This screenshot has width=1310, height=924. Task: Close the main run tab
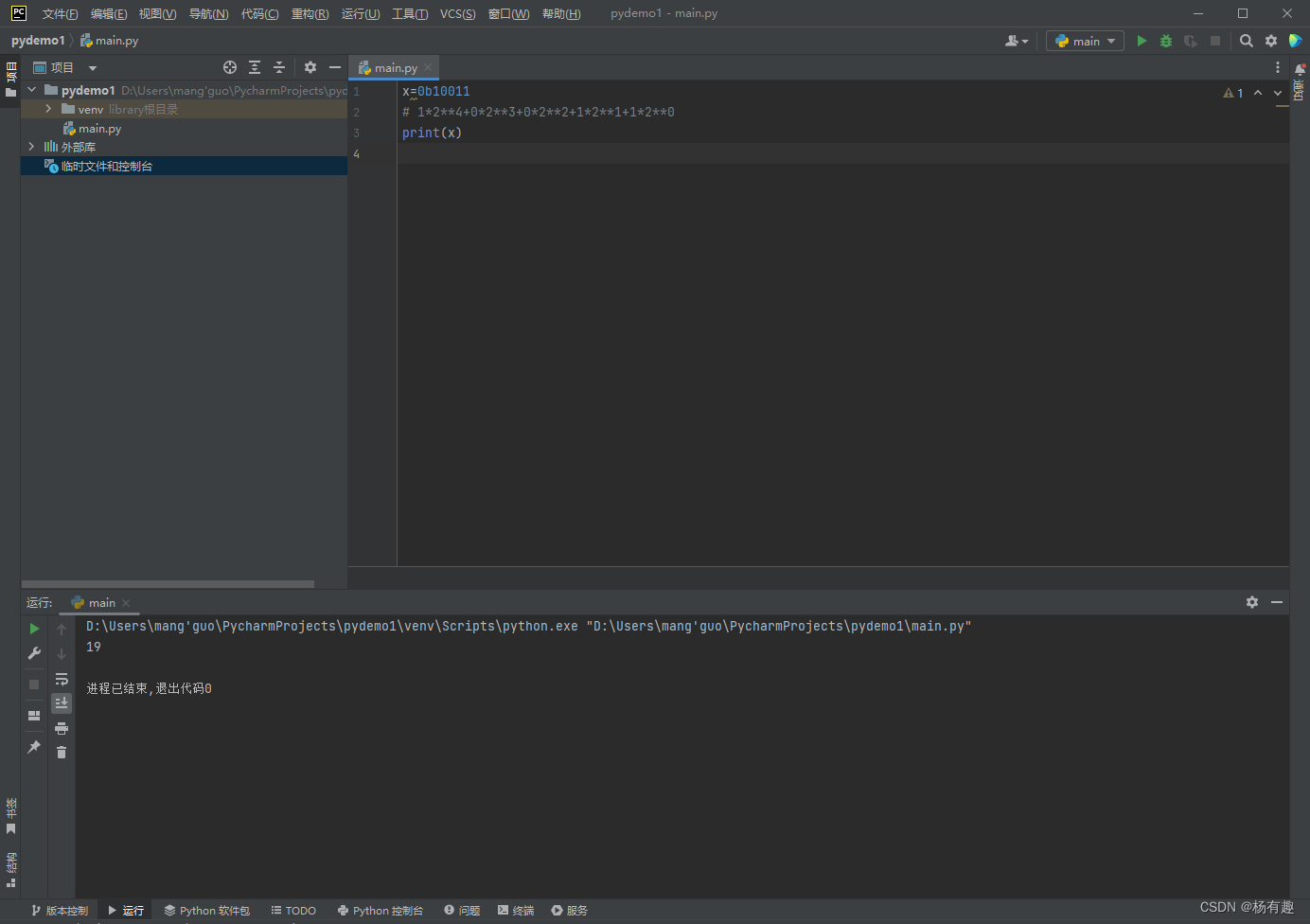(126, 603)
